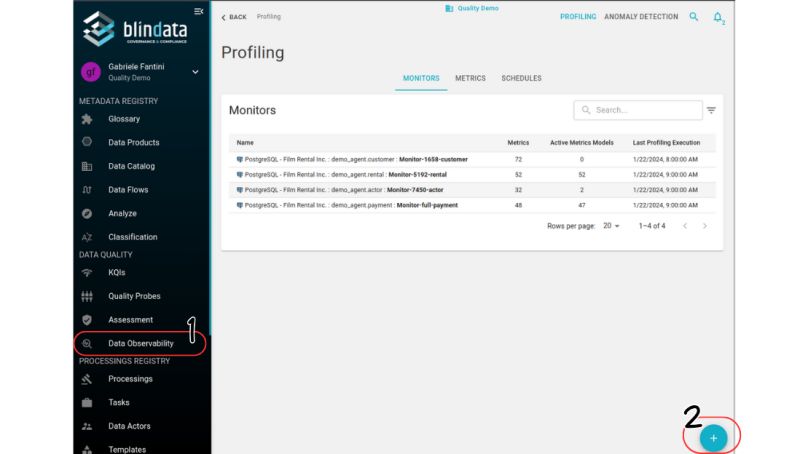The height and width of the screenshot is (454, 800).
Task: Click the Quality Demo tenant label
Action: pyautogui.click(x=472, y=8)
